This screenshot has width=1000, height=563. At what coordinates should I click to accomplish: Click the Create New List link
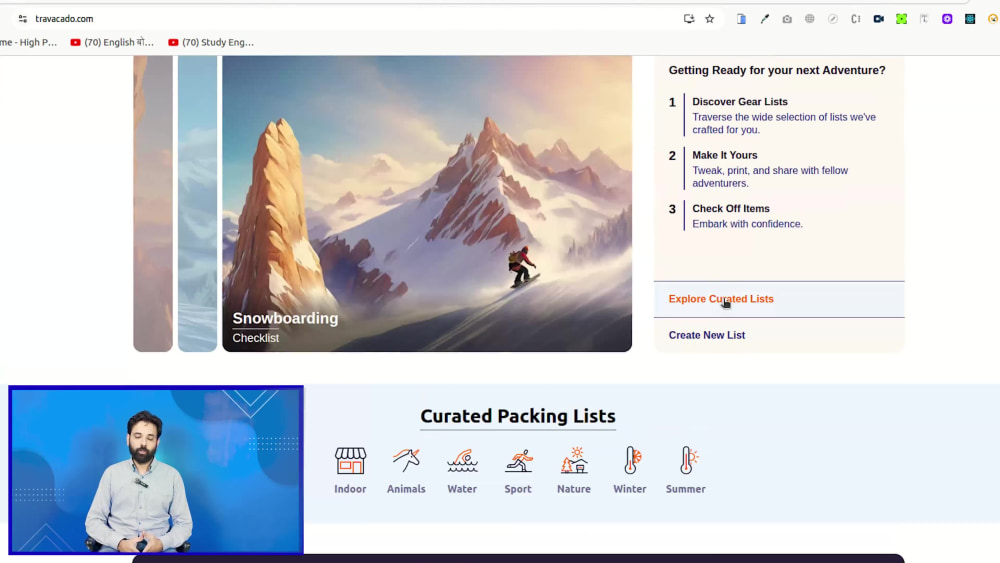point(707,335)
